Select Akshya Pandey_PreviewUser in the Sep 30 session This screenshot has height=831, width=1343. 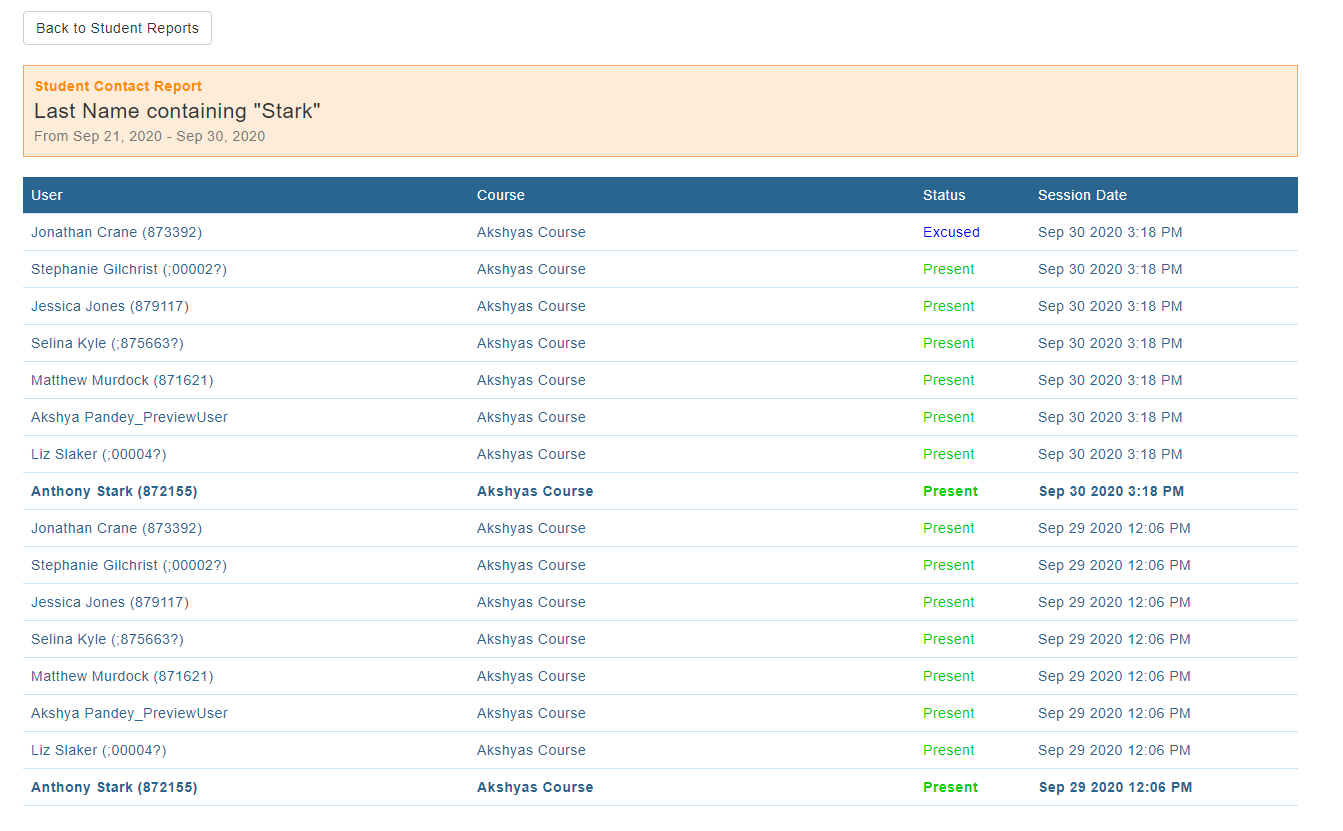[x=129, y=417]
